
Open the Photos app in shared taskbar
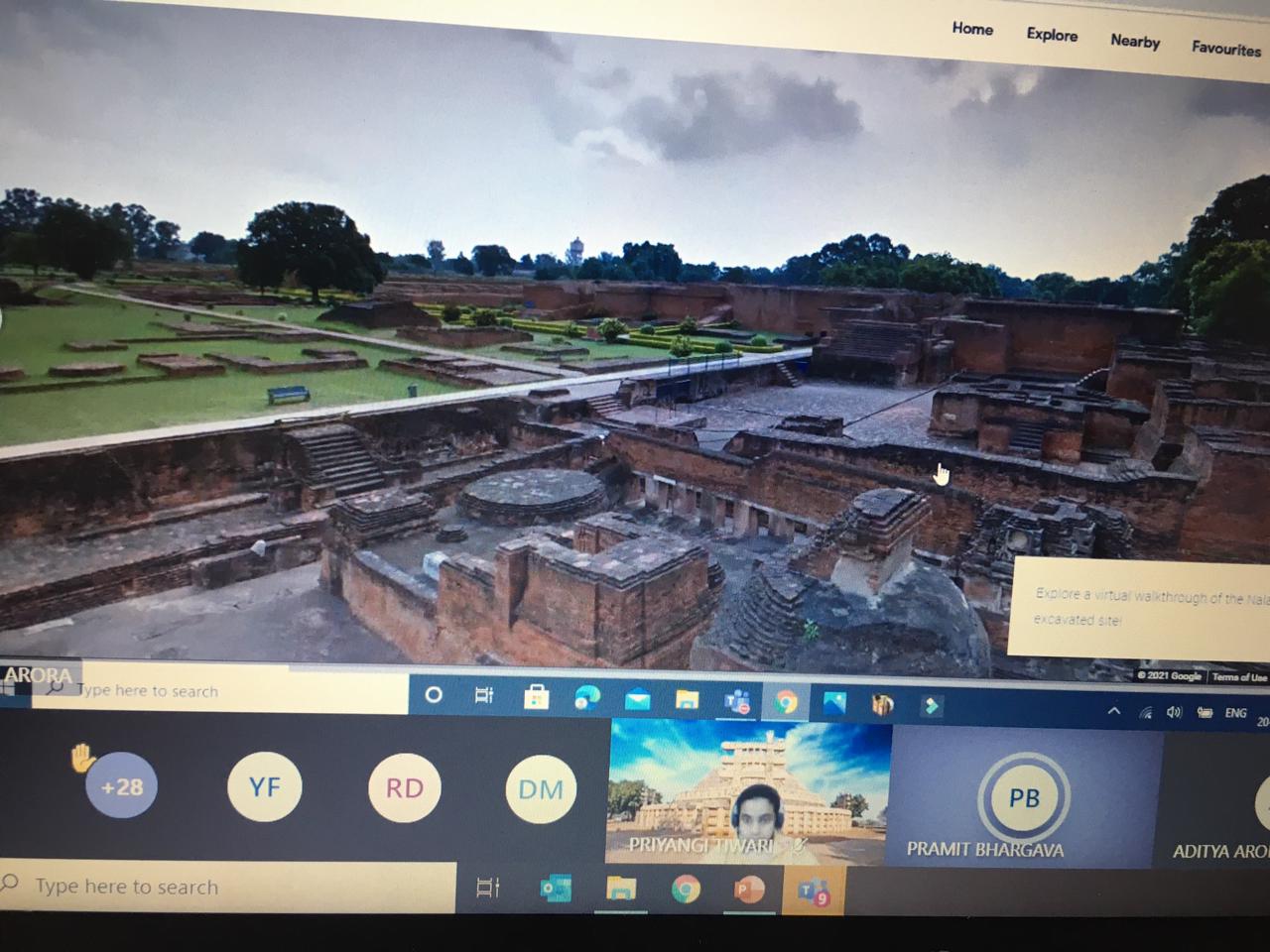tap(834, 704)
